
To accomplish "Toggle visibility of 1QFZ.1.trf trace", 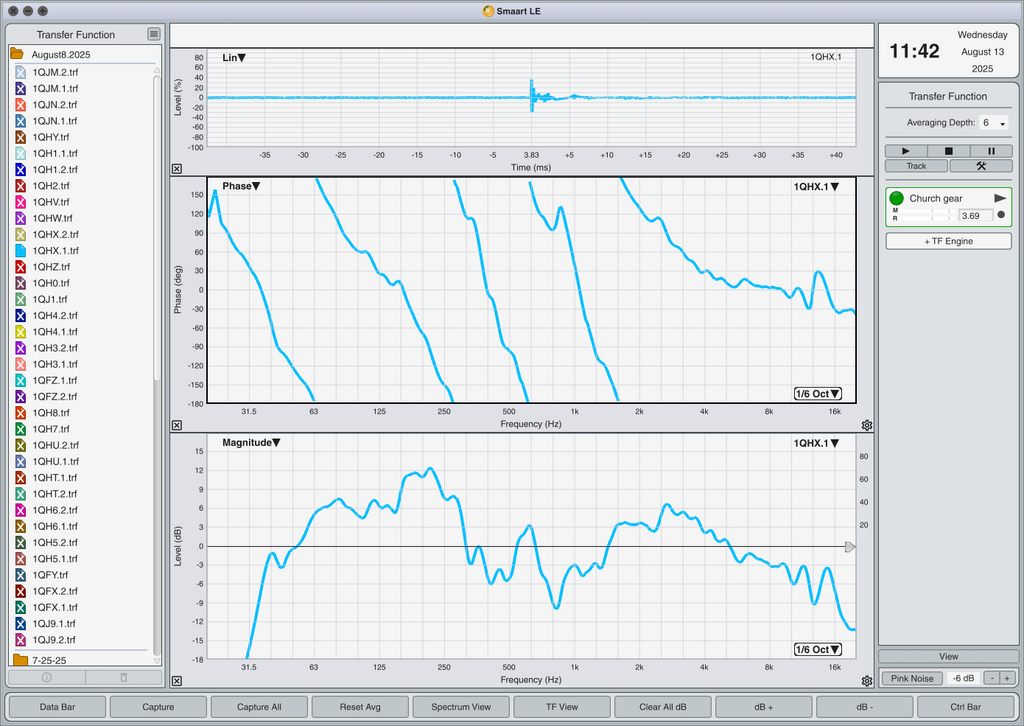I will pyautogui.click(x=20, y=380).
